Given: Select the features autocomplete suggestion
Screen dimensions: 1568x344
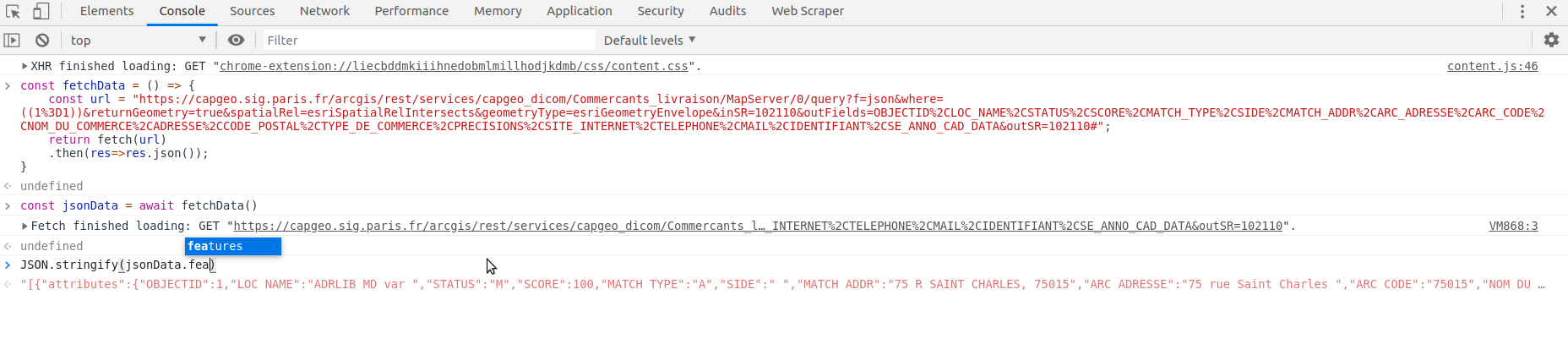Looking at the screenshot, I should [x=233, y=246].
